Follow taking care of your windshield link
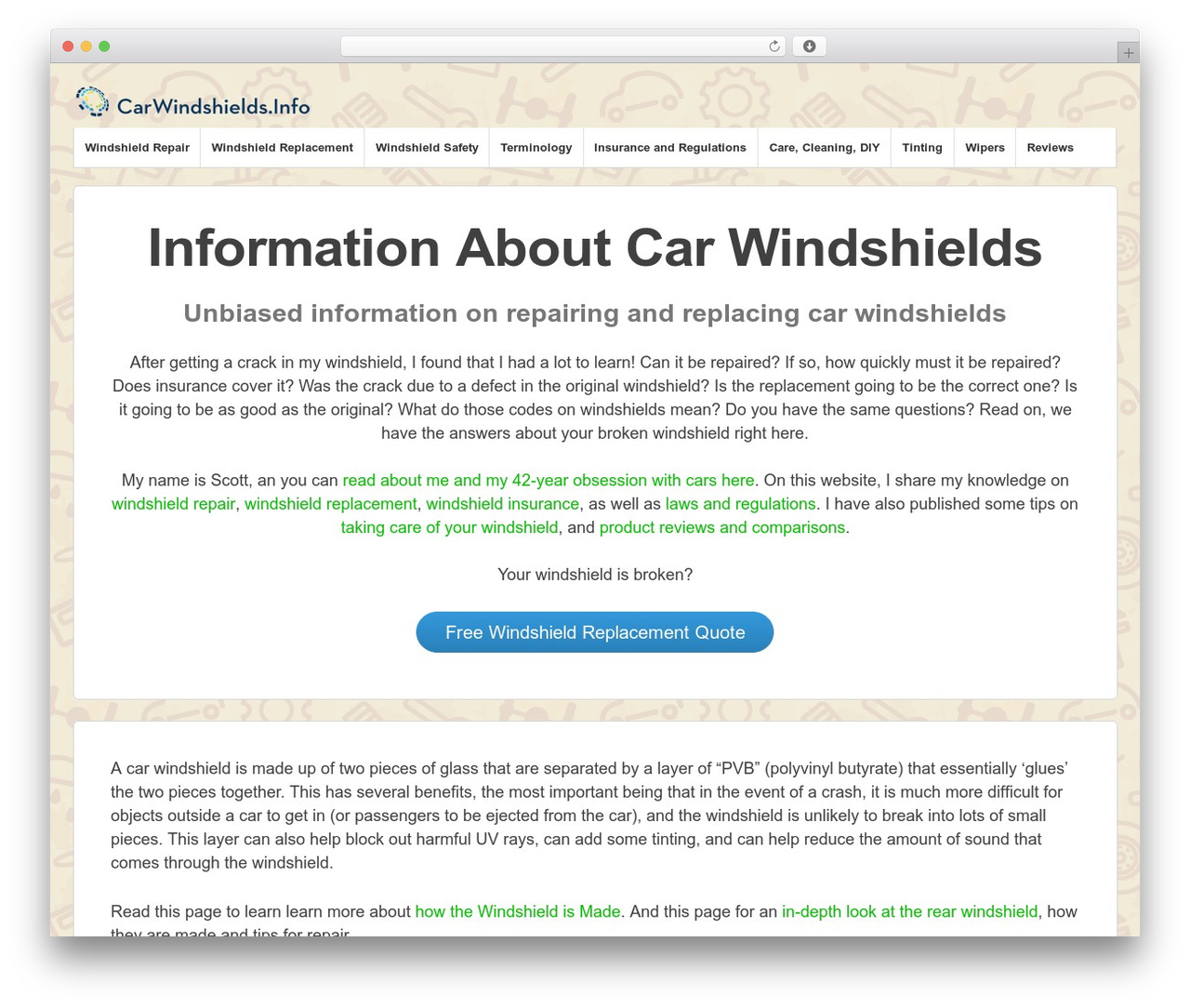Viewport: 1190px width, 1008px height. pyautogui.click(x=450, y=527)
